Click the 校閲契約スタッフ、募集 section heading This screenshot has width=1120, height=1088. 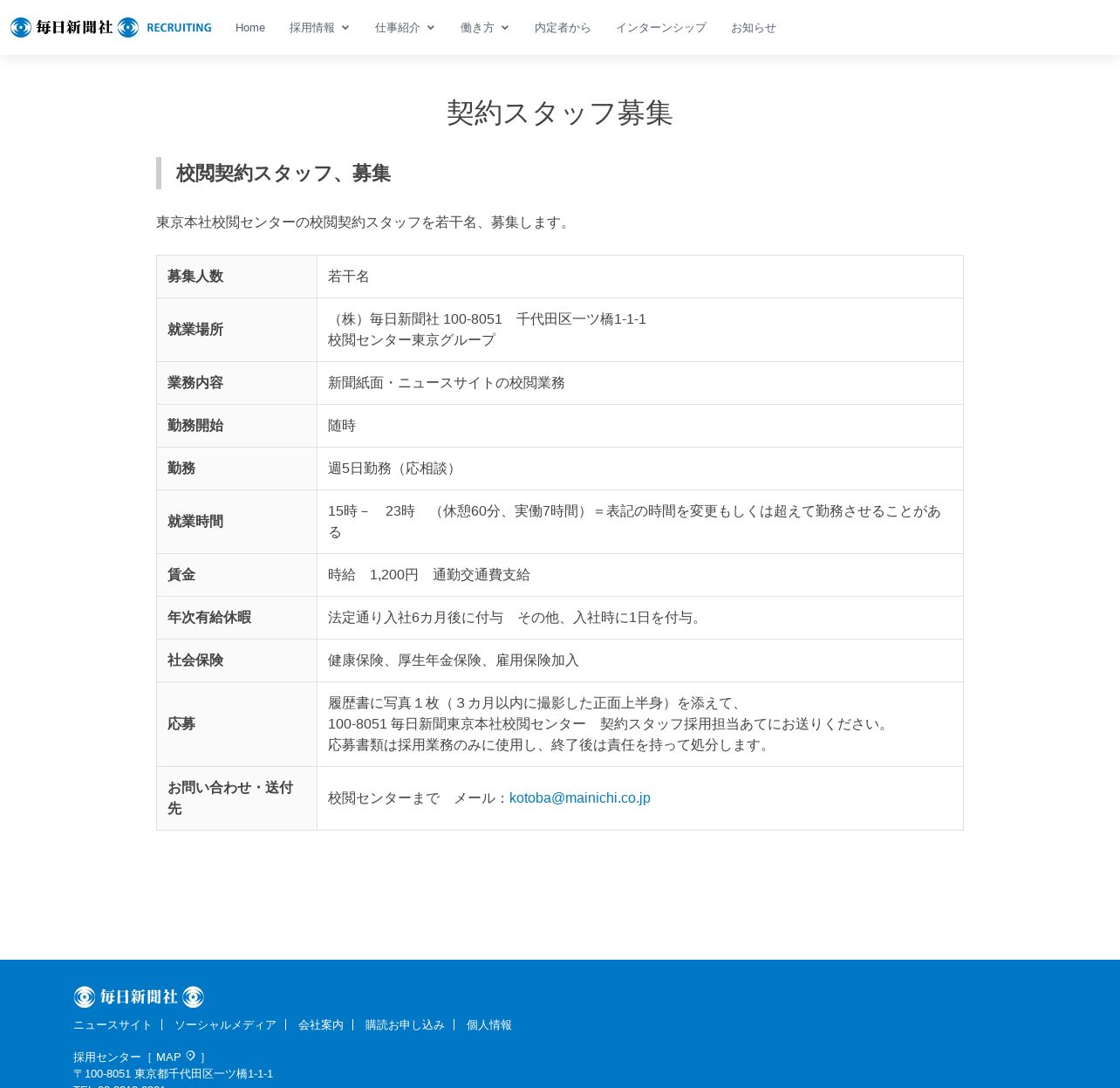point(283,173)
